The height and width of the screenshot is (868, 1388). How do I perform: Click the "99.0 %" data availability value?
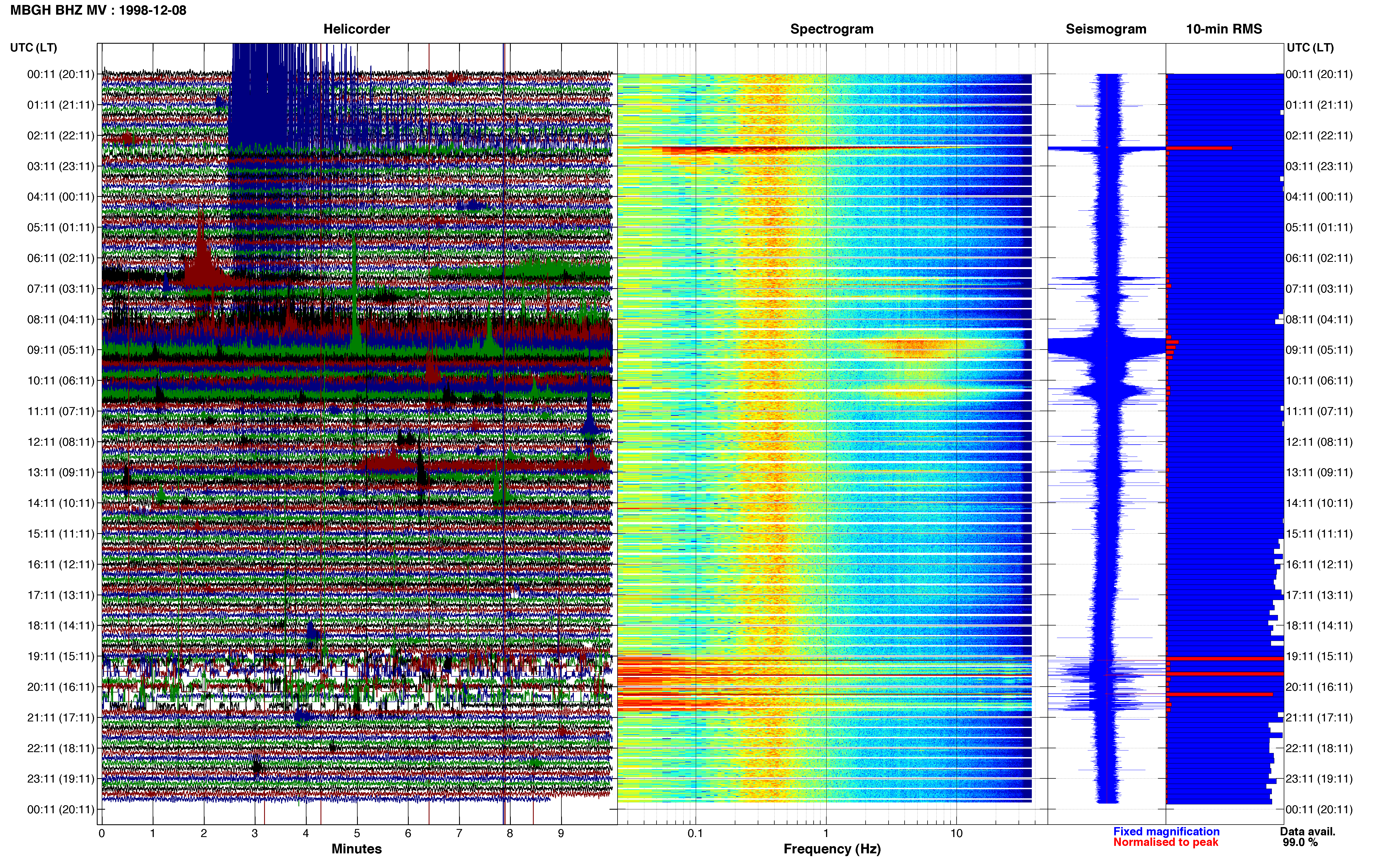coord(1300,842)
